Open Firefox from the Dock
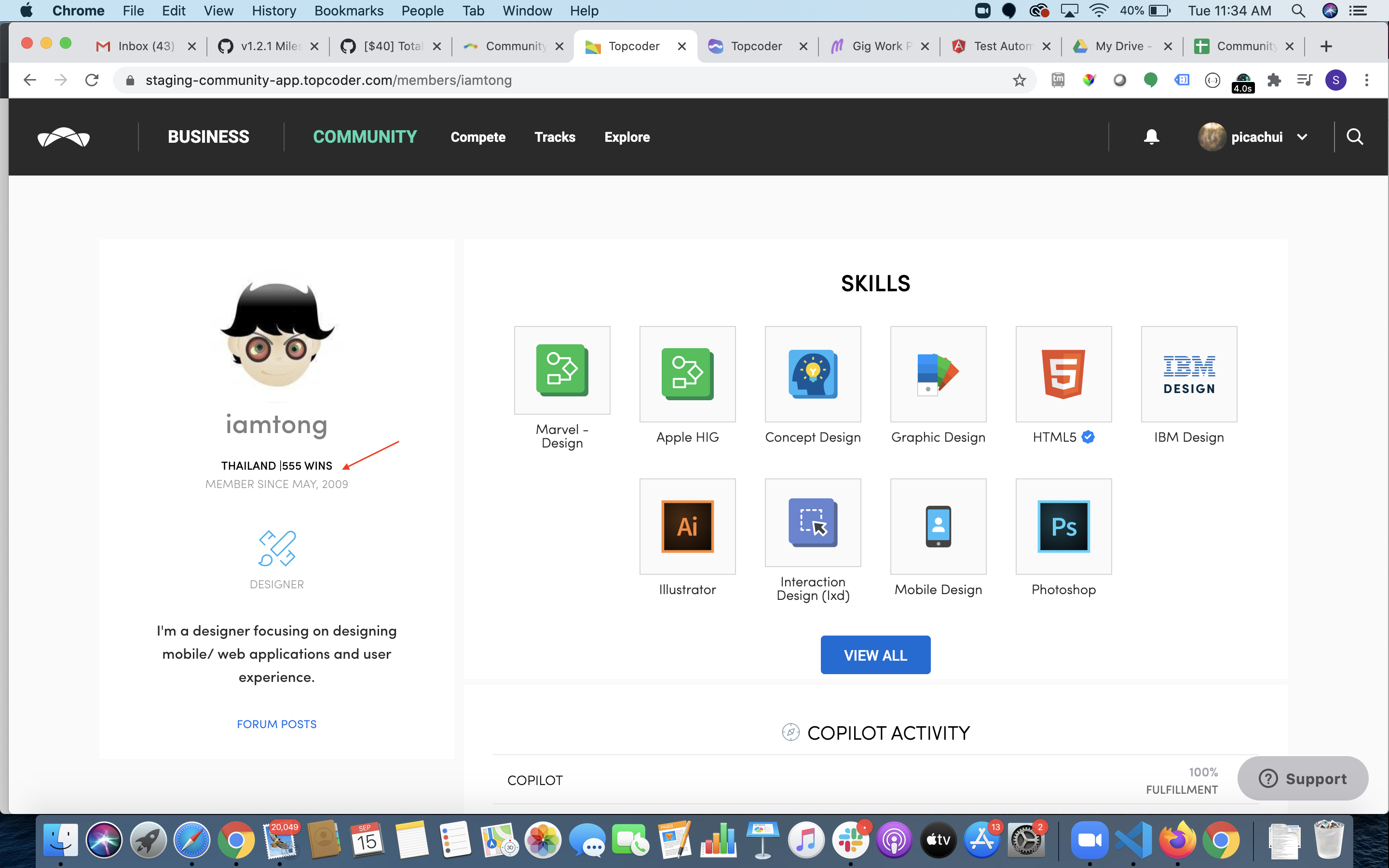 1177,841
